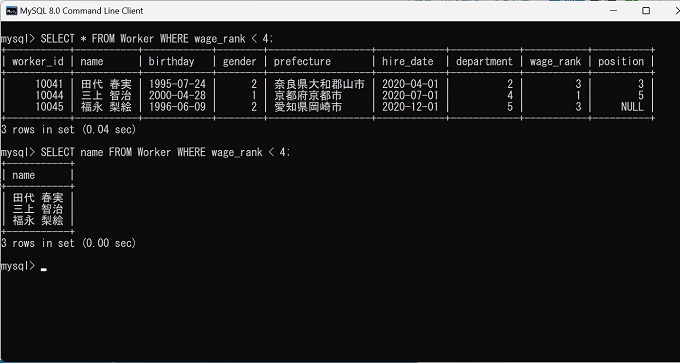Screen dimensions: 680x363
Task: Click worker id 10044 cell
Action: click(x=49, y=95)
